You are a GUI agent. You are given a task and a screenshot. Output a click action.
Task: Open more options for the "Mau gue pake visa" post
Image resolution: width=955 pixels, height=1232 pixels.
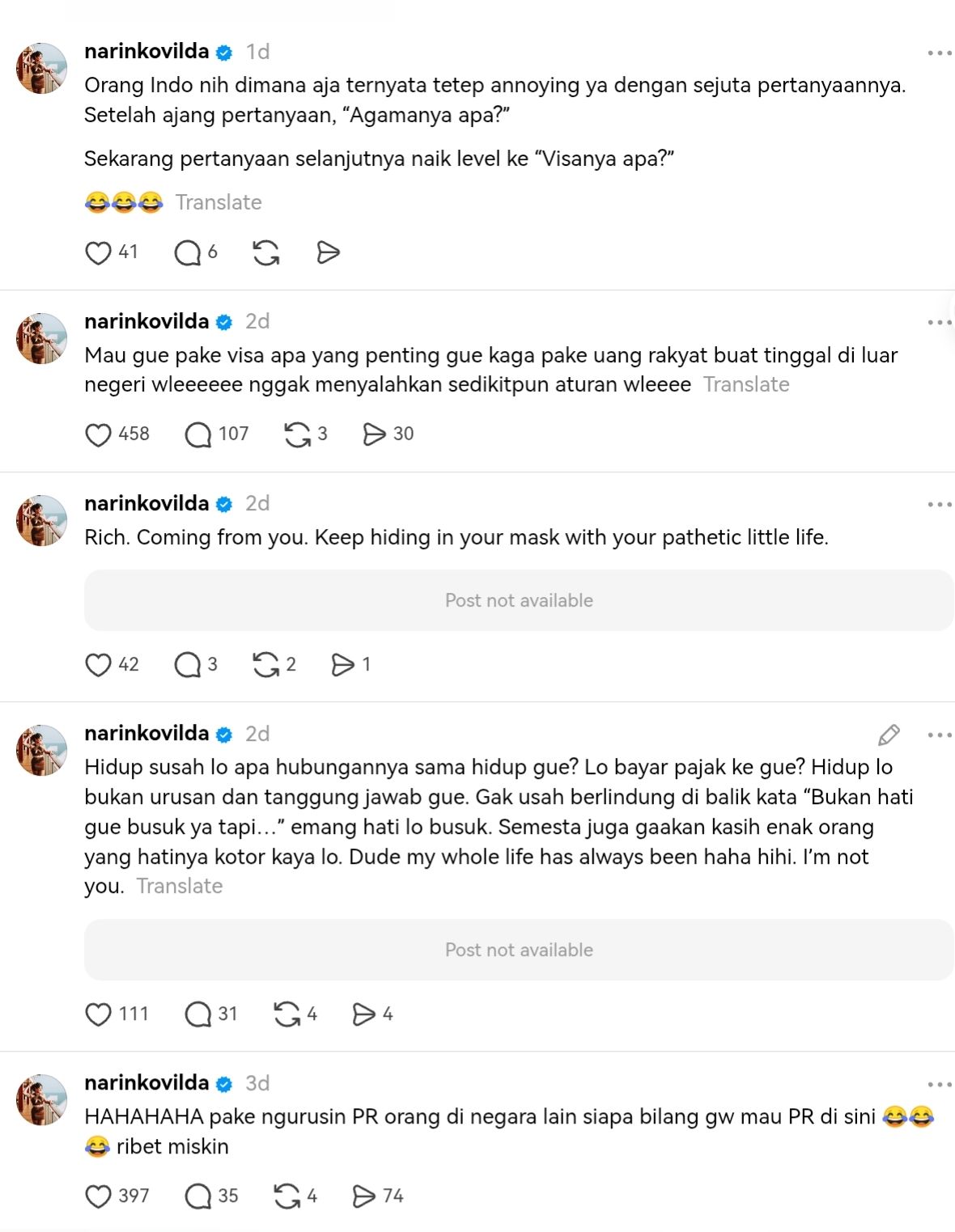click(x=940, y=322)
